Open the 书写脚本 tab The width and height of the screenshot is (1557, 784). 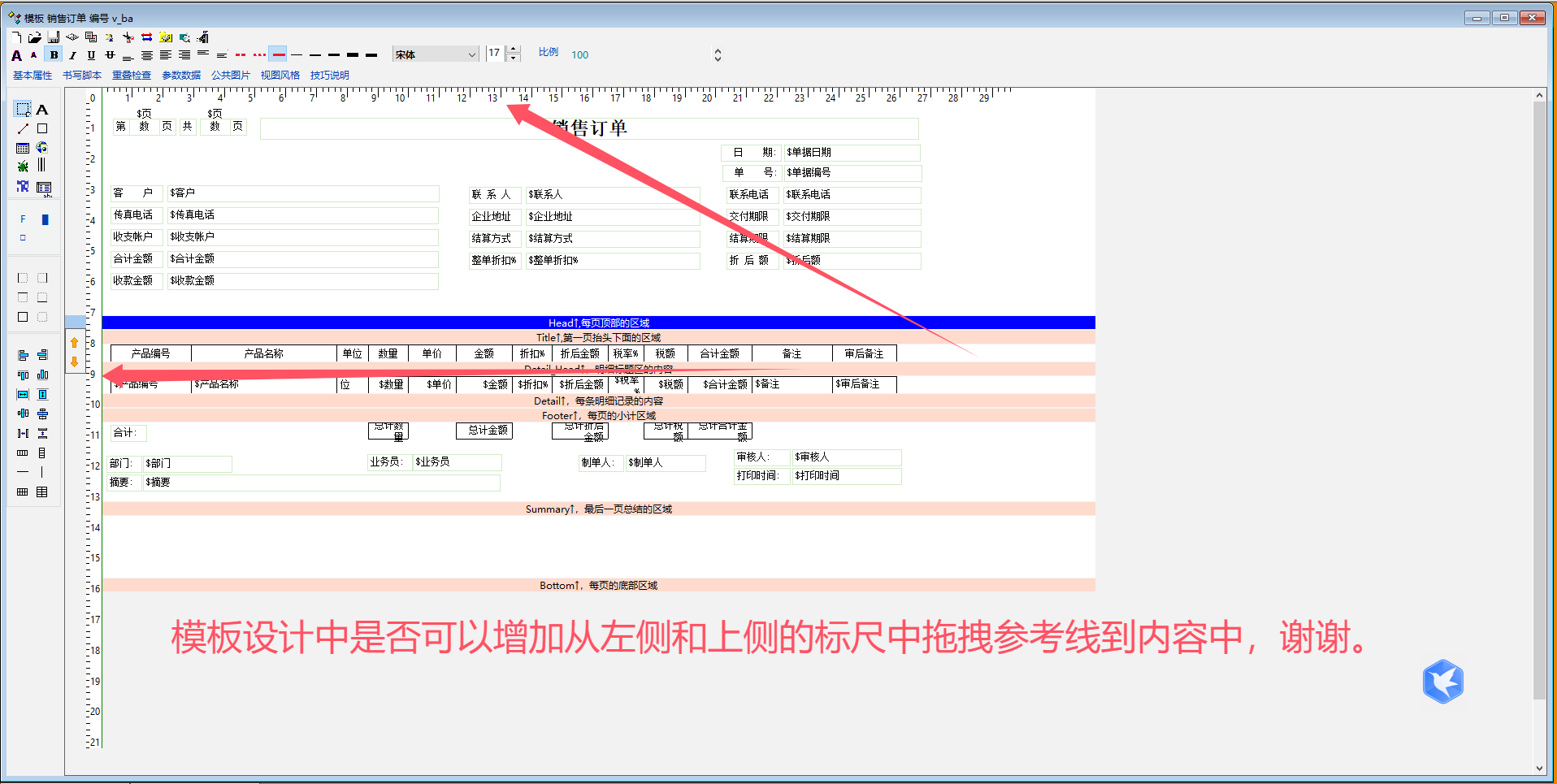82,76
